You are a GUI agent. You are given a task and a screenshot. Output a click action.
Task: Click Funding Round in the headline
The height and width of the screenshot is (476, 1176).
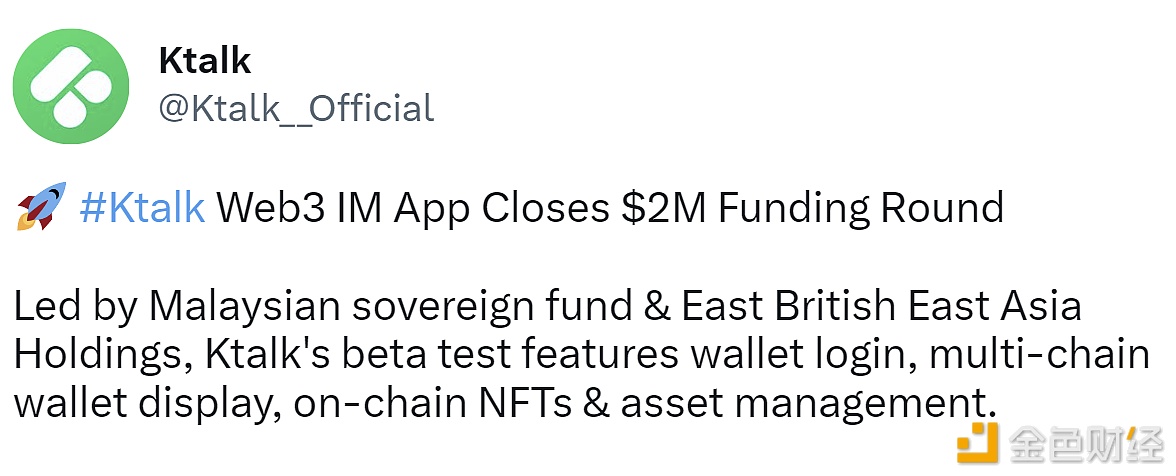[861, 208]
